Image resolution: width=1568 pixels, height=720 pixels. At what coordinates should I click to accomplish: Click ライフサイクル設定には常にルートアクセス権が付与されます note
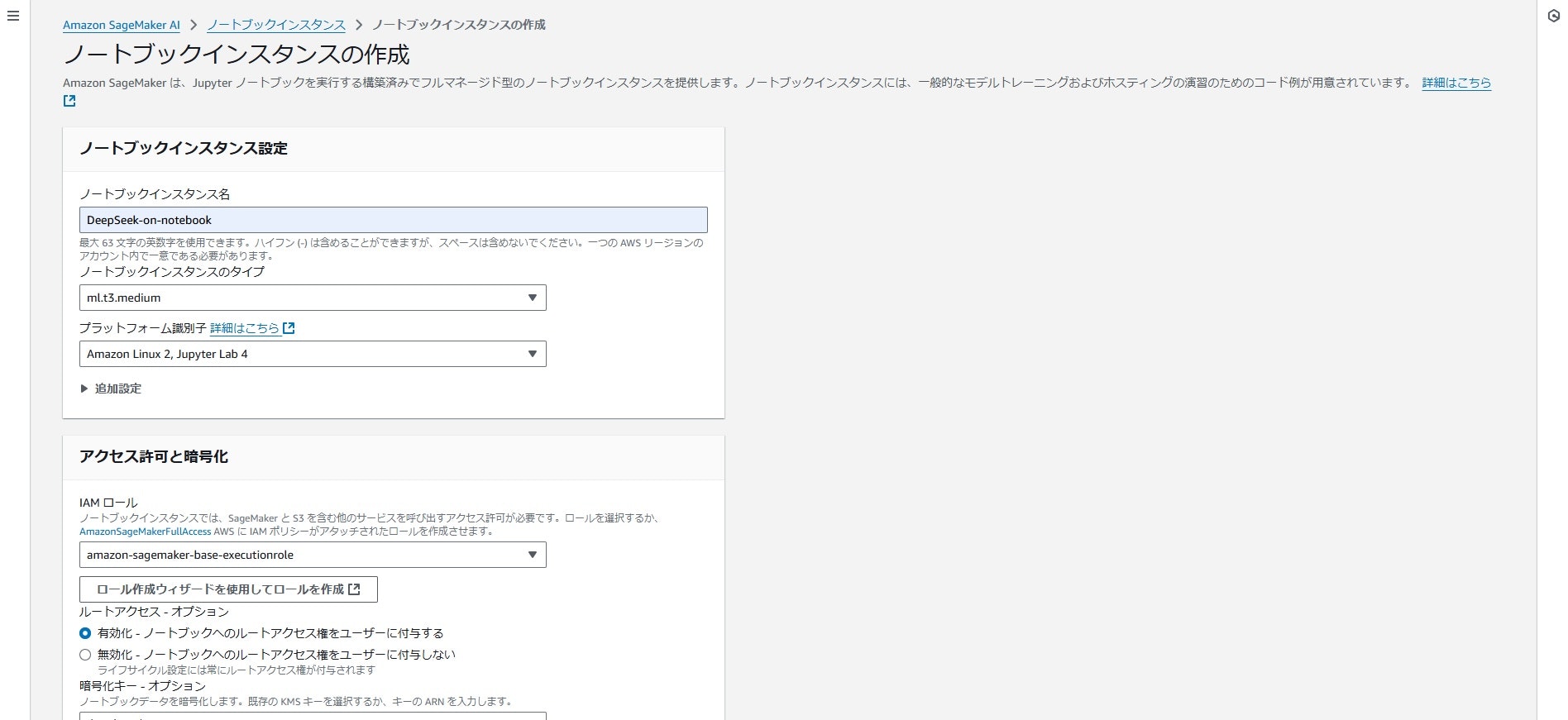[237, 670]
